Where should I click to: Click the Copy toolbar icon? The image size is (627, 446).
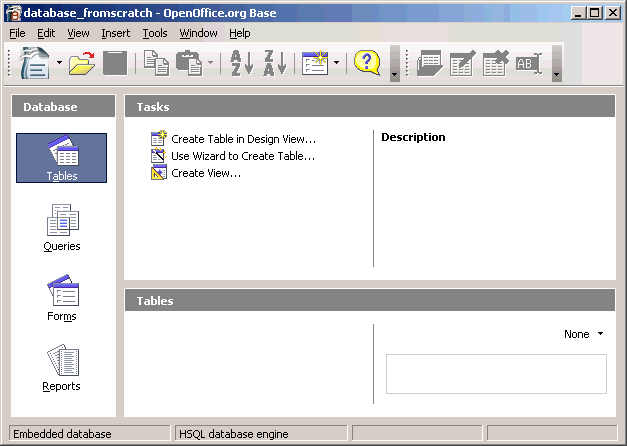(x=156, y=63)
